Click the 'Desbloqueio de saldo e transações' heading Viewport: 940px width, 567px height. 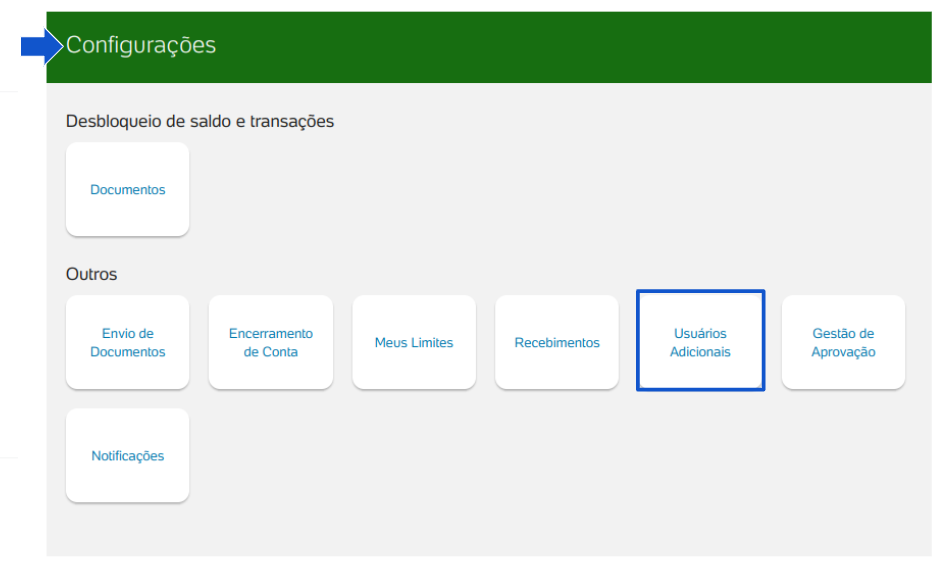pyautogui.click(x=200, y=122)
